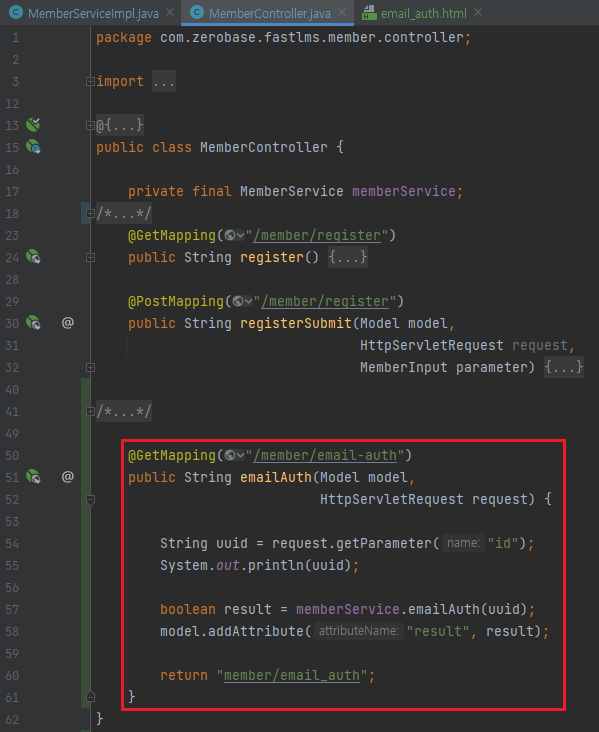Click the request mapping gutter icon on line 51
This screenshot has height=732, width=599.
click(33, 477)
